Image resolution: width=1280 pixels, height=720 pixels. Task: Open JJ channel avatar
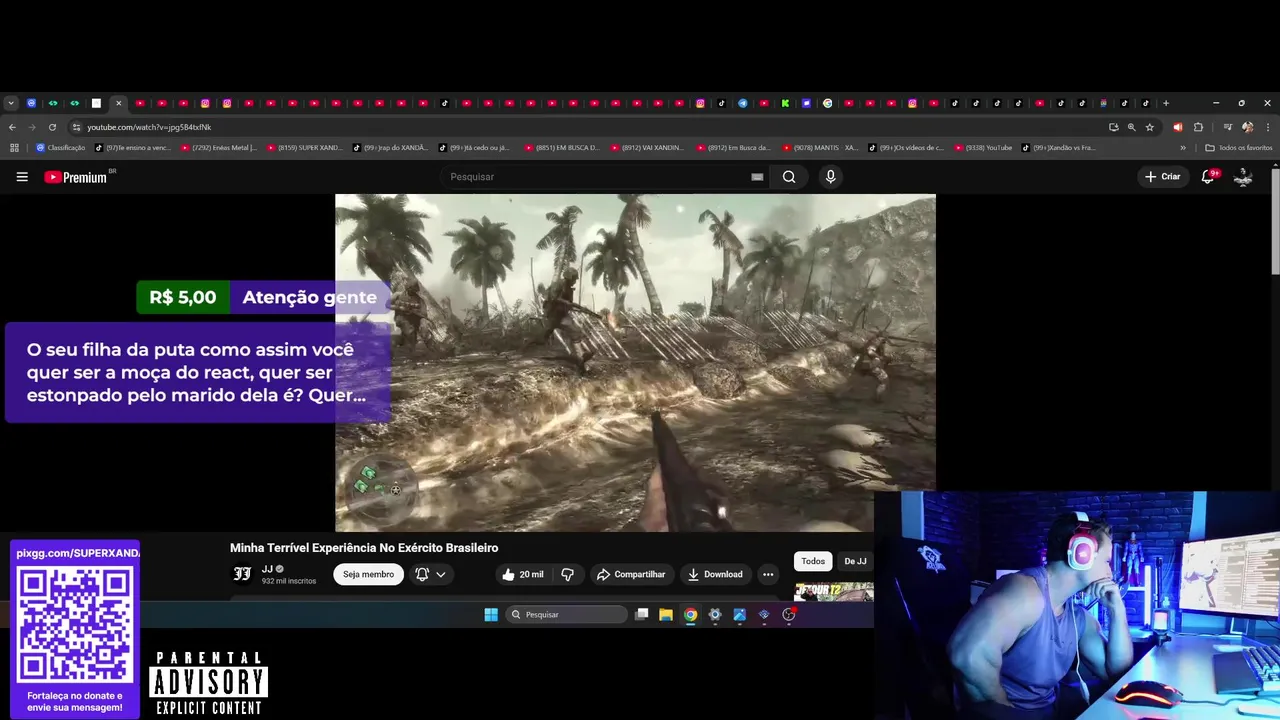(x=242, y=574)
